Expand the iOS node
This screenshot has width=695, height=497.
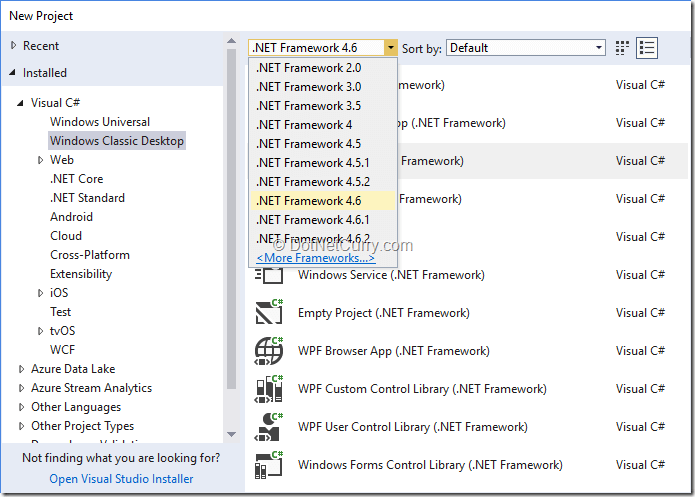40,293
